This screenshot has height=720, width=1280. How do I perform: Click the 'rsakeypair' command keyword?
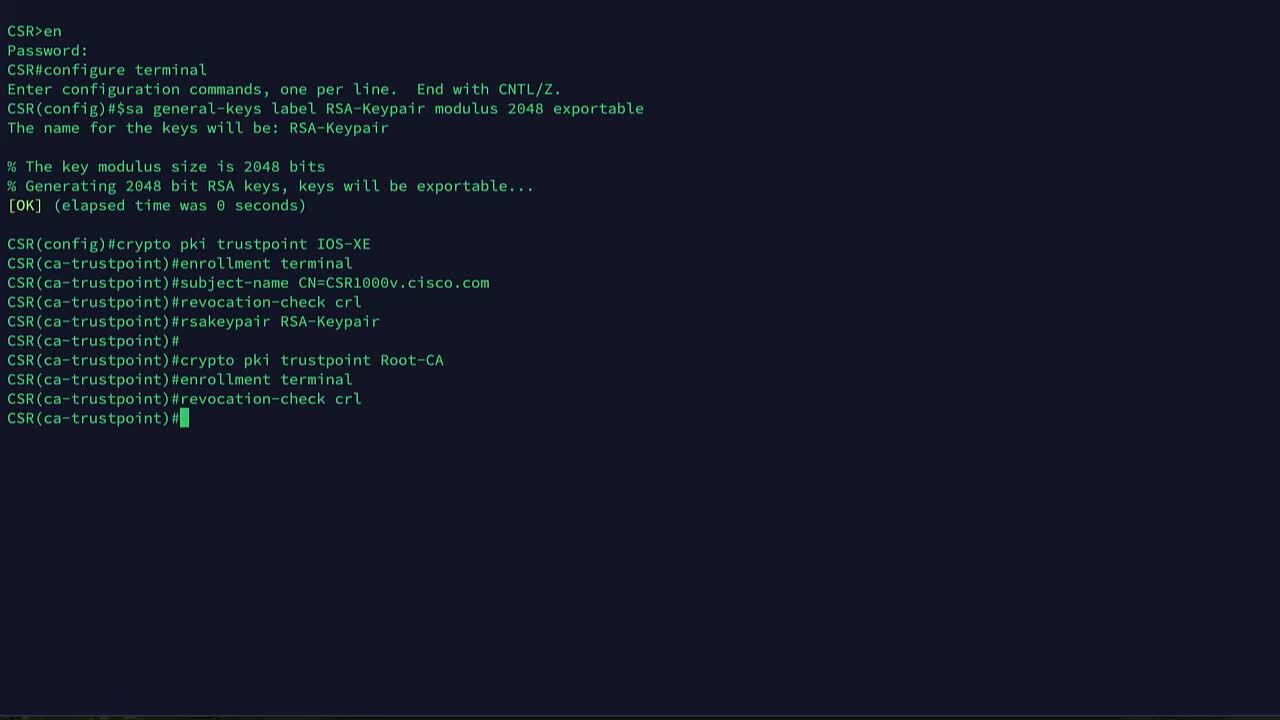coord(225,321)
